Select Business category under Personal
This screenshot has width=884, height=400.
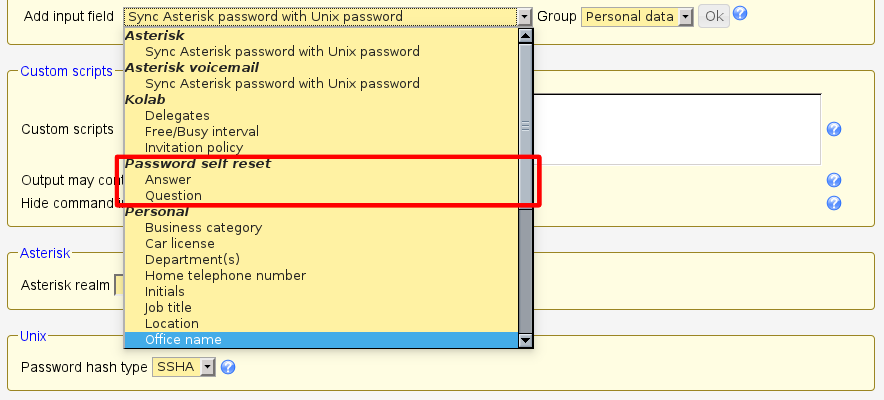(203, 228)
